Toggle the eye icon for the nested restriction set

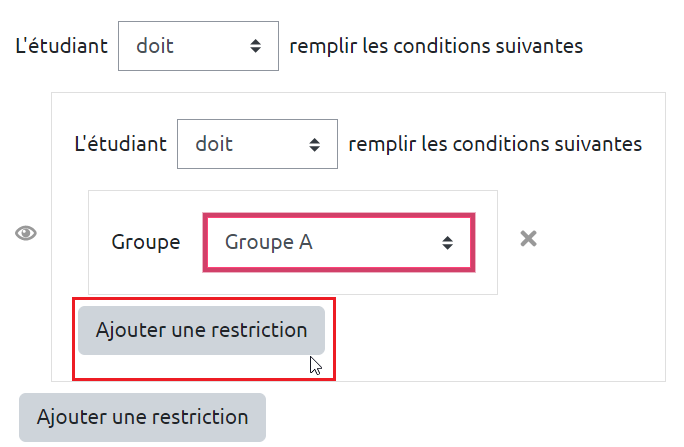click(26, 234)
